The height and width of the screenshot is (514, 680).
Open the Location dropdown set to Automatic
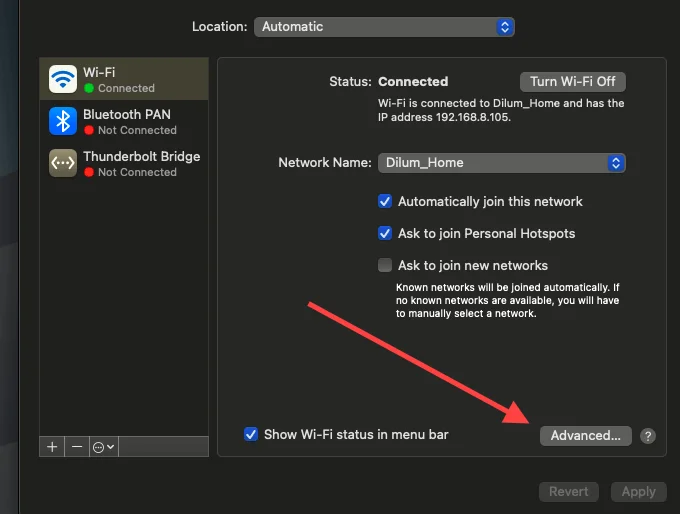click(x=384, y=27)
